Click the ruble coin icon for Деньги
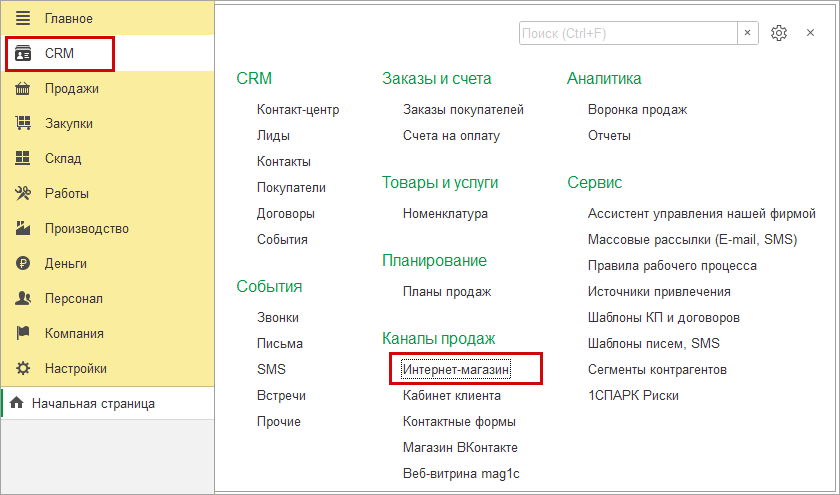The image size is (840, 495). click(x=24, y=264)
